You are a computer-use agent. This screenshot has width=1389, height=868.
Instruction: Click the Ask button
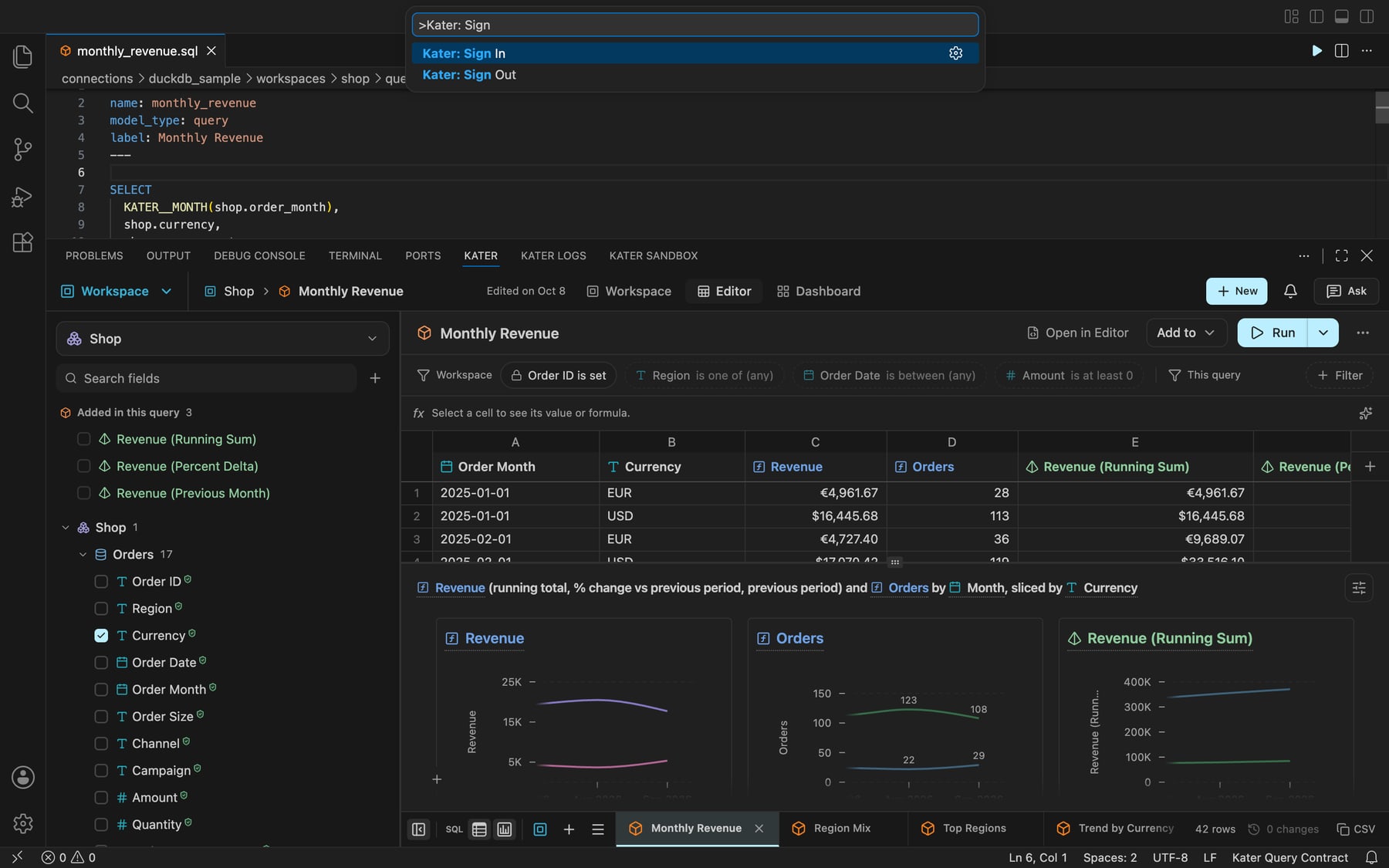pos(1346,291)
